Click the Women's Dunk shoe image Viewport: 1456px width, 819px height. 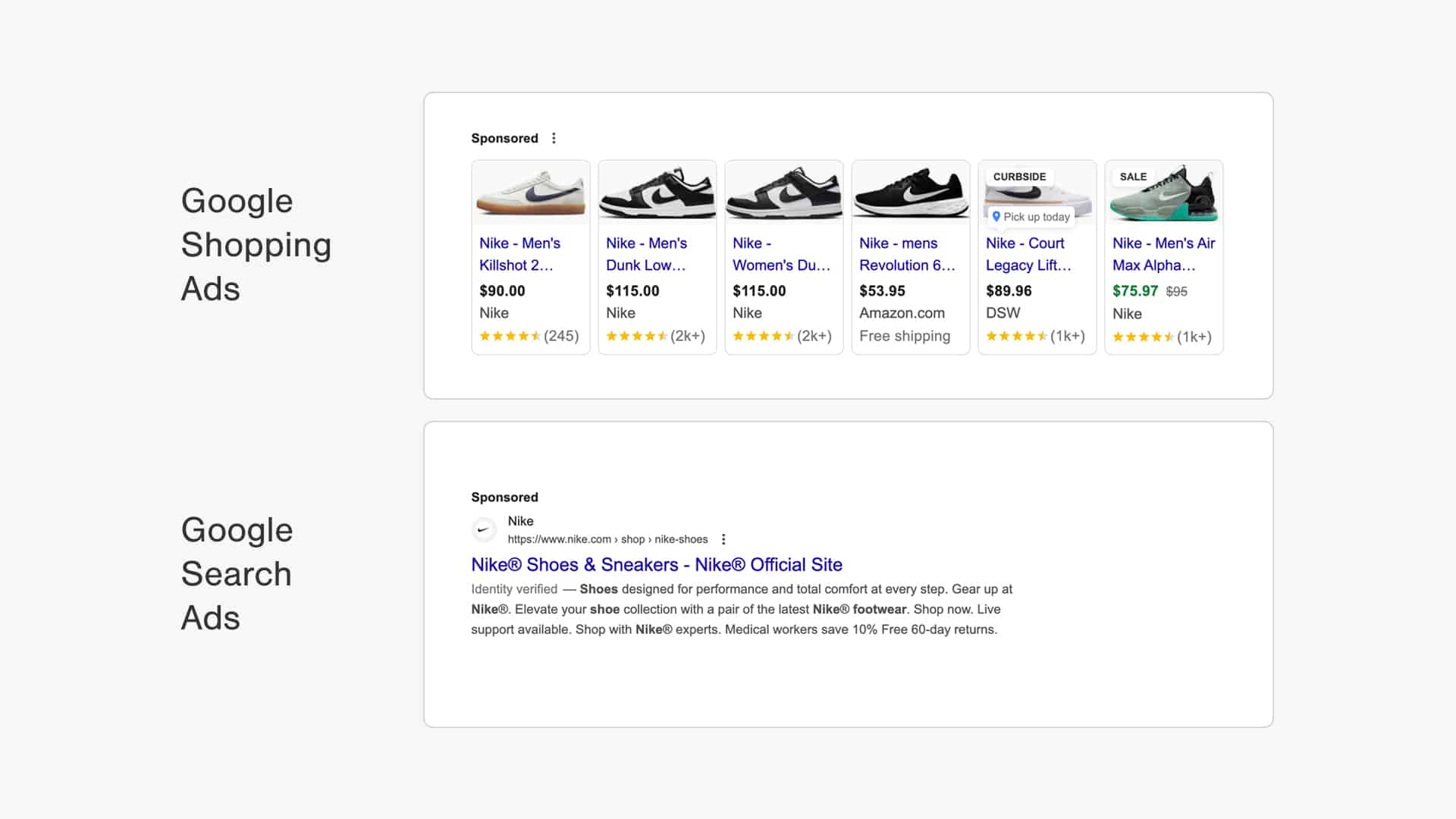[x=784, y=193]
